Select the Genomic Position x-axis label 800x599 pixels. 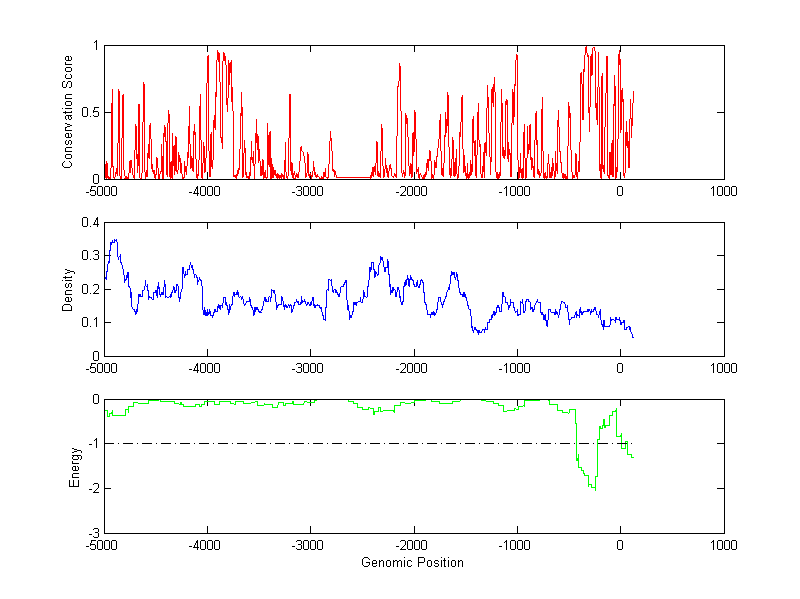coord(412,563)
